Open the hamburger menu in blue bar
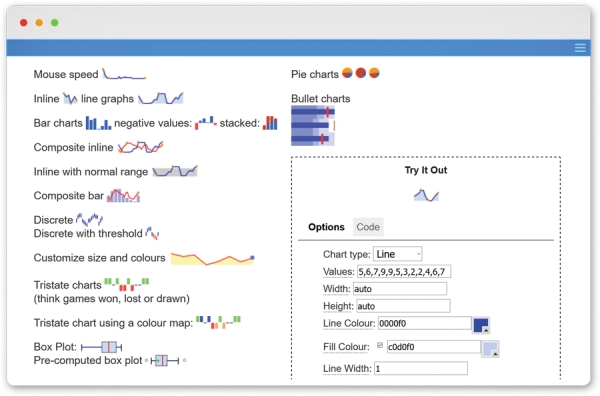 click(580, 48)
